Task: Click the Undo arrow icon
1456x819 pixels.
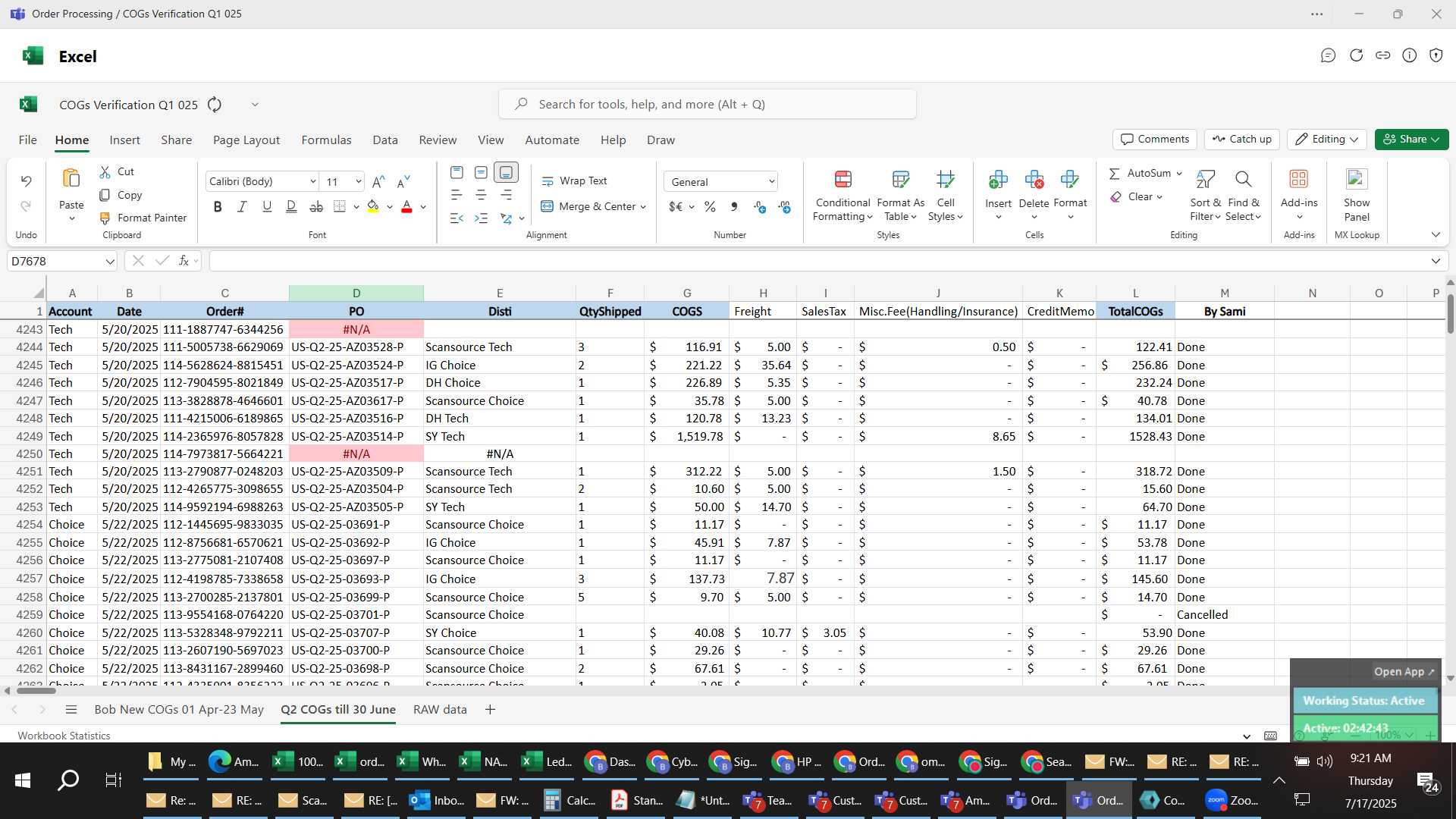Action: tap(26, 180)
